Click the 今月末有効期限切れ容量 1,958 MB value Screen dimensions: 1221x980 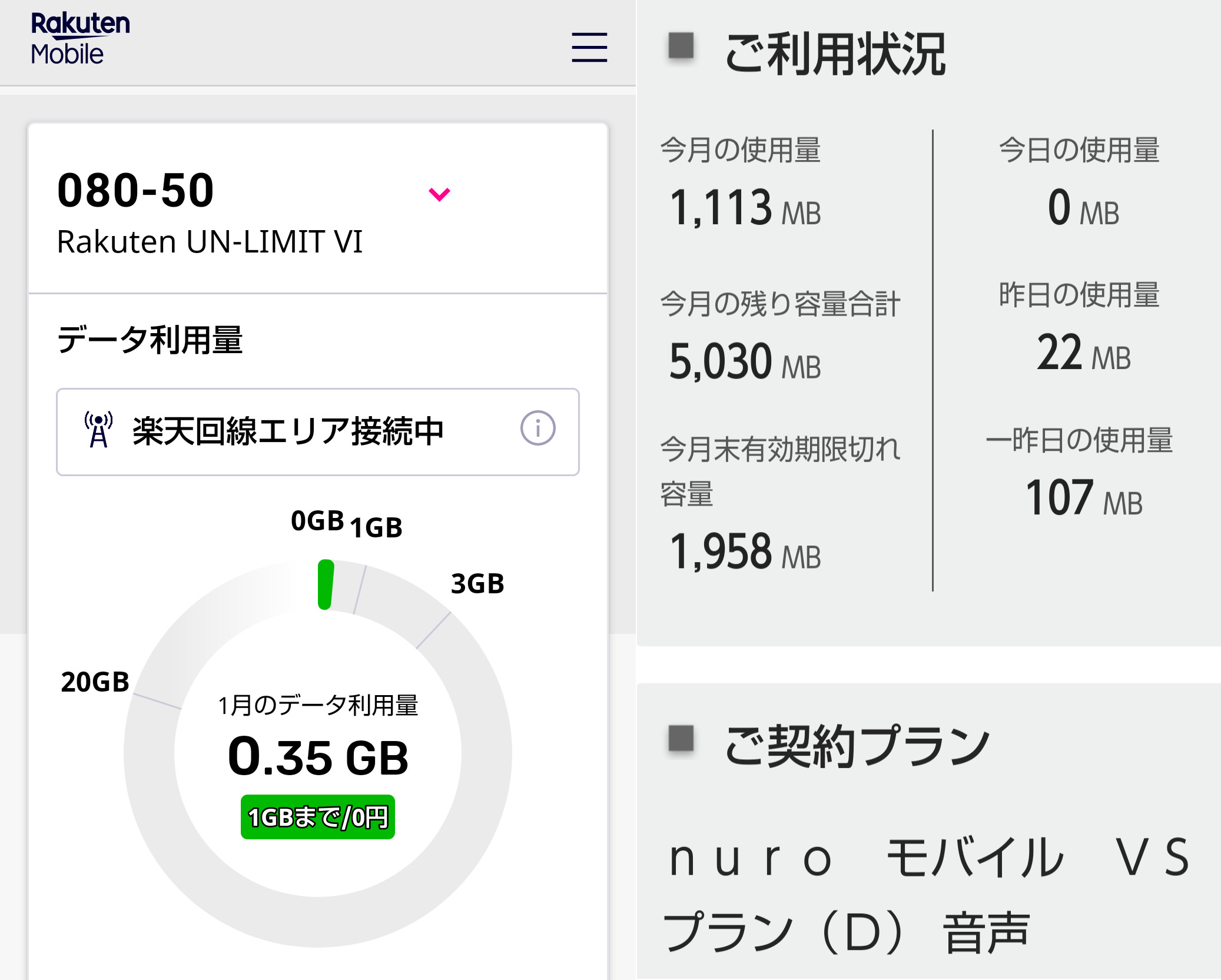745,552
